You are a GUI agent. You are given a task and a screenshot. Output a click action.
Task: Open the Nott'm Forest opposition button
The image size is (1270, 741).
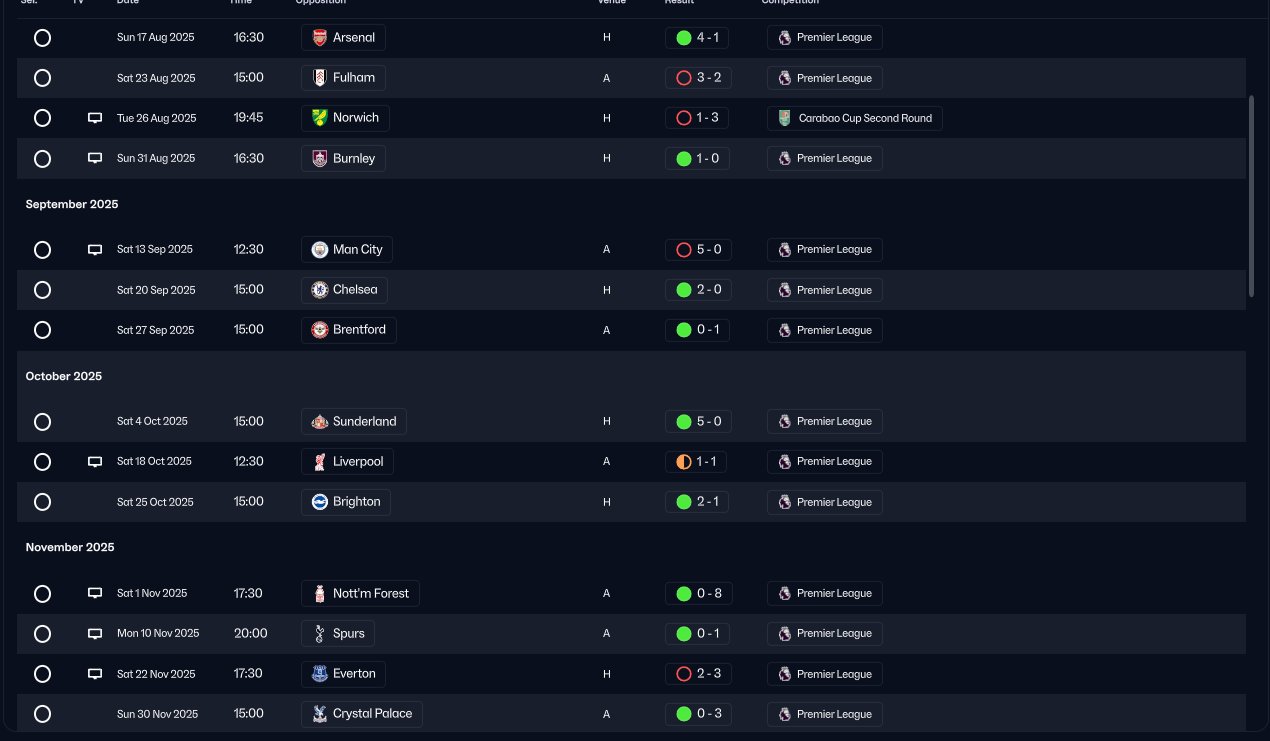click(x=360, y=593)
